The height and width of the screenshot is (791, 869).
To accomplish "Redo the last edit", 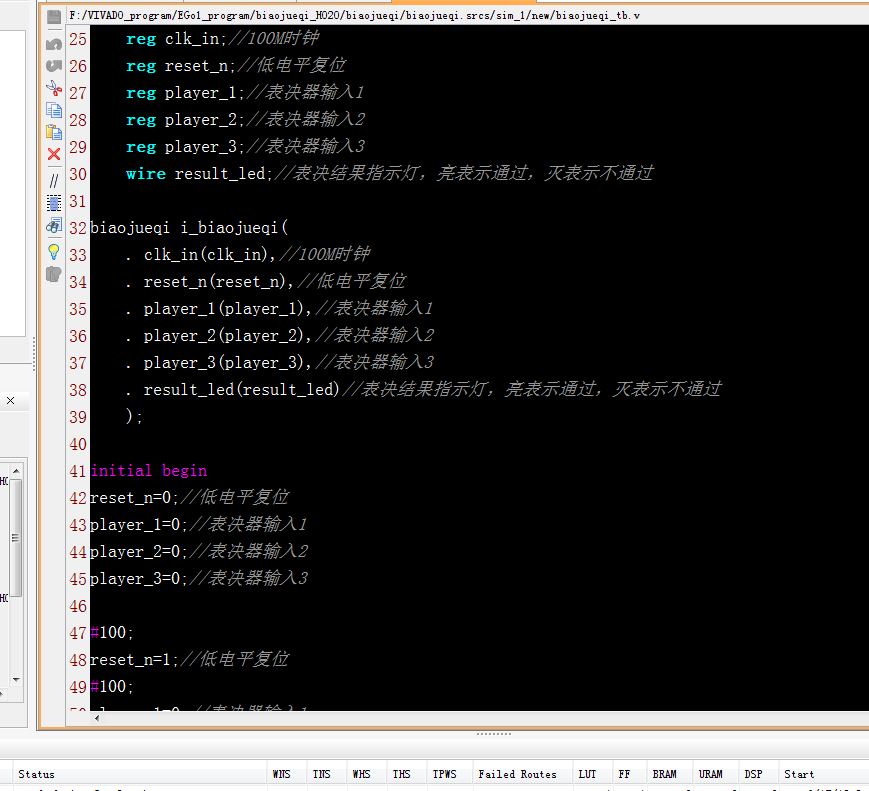I will click(x=53, y=65).
